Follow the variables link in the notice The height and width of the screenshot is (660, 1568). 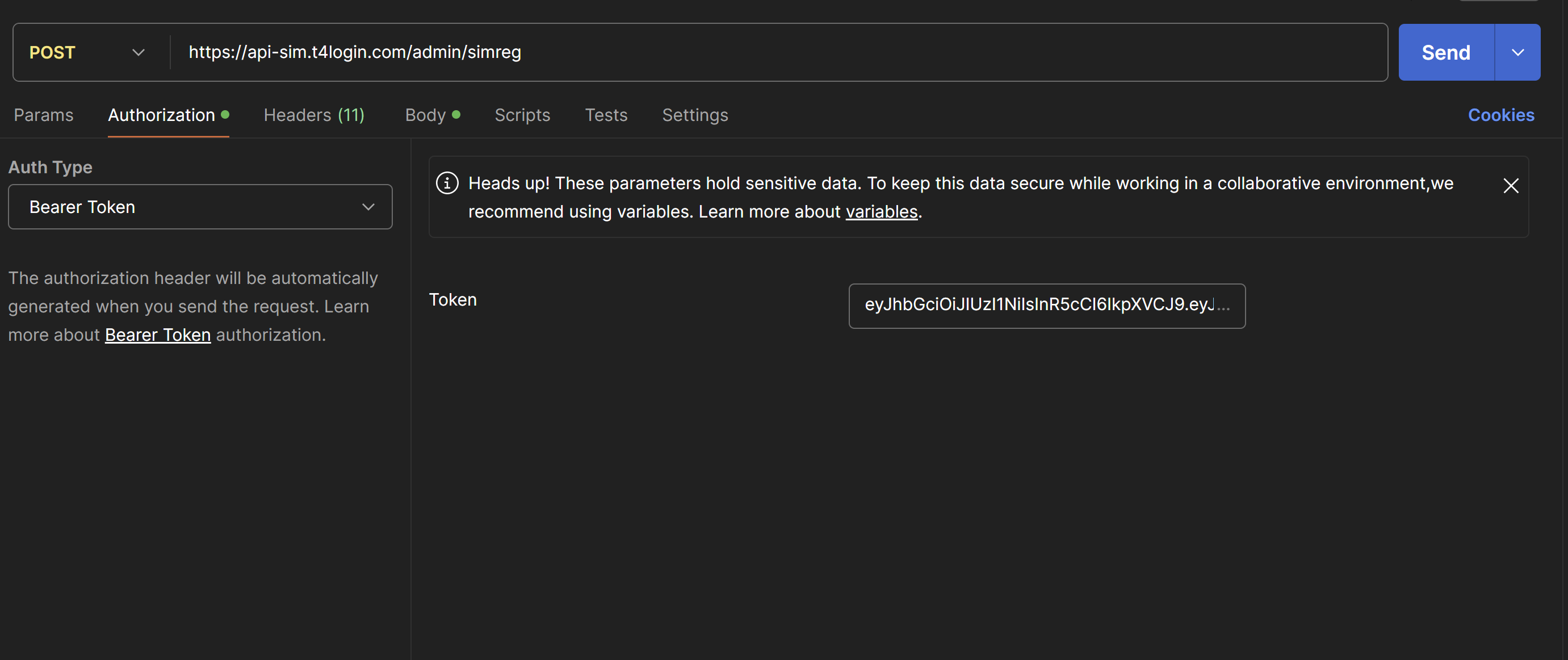881,212
